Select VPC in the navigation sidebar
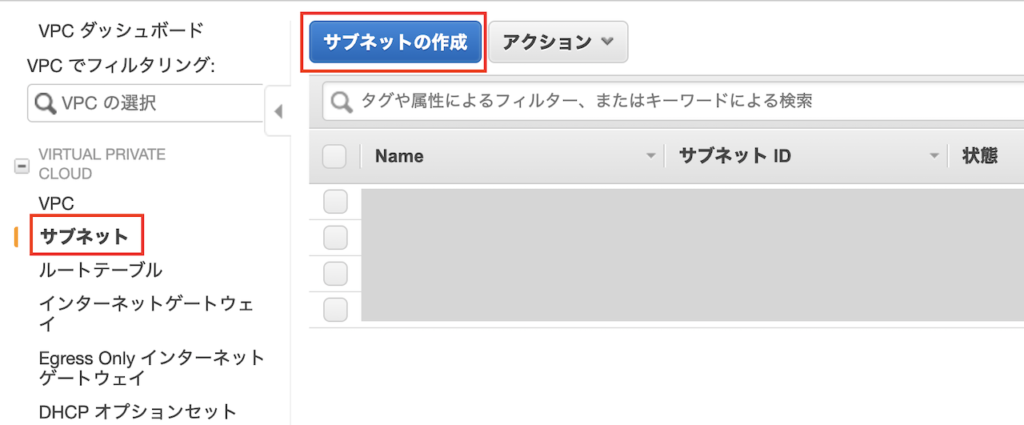1024x425 pixels. (x=56, y=203)
